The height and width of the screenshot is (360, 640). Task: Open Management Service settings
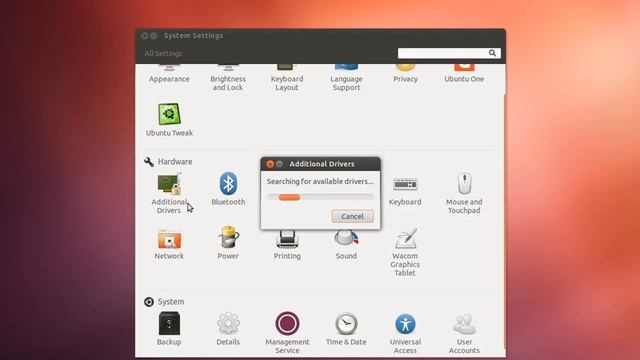pyautogui.click(x=287, y=333)
